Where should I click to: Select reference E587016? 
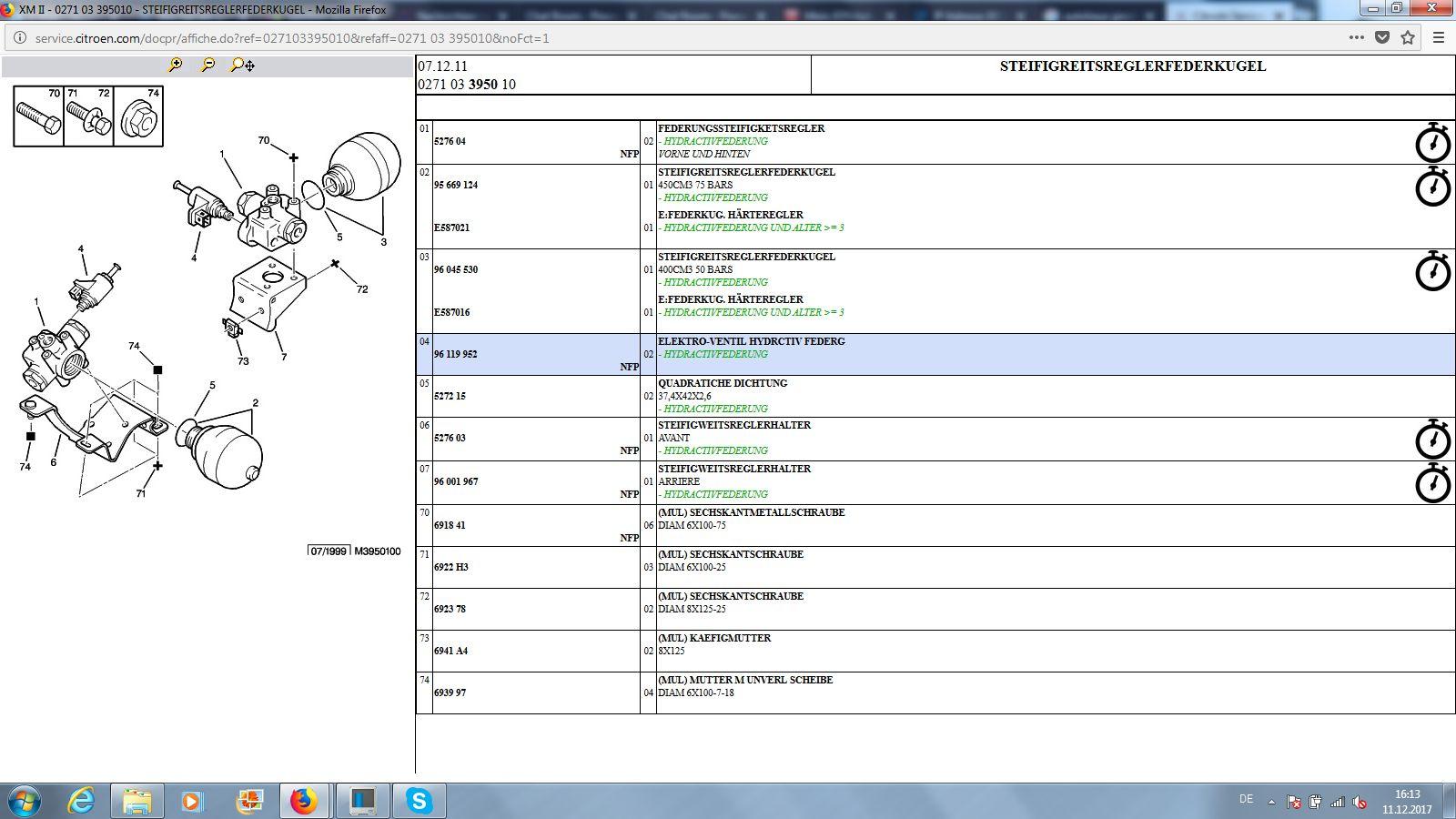point(452,312)
